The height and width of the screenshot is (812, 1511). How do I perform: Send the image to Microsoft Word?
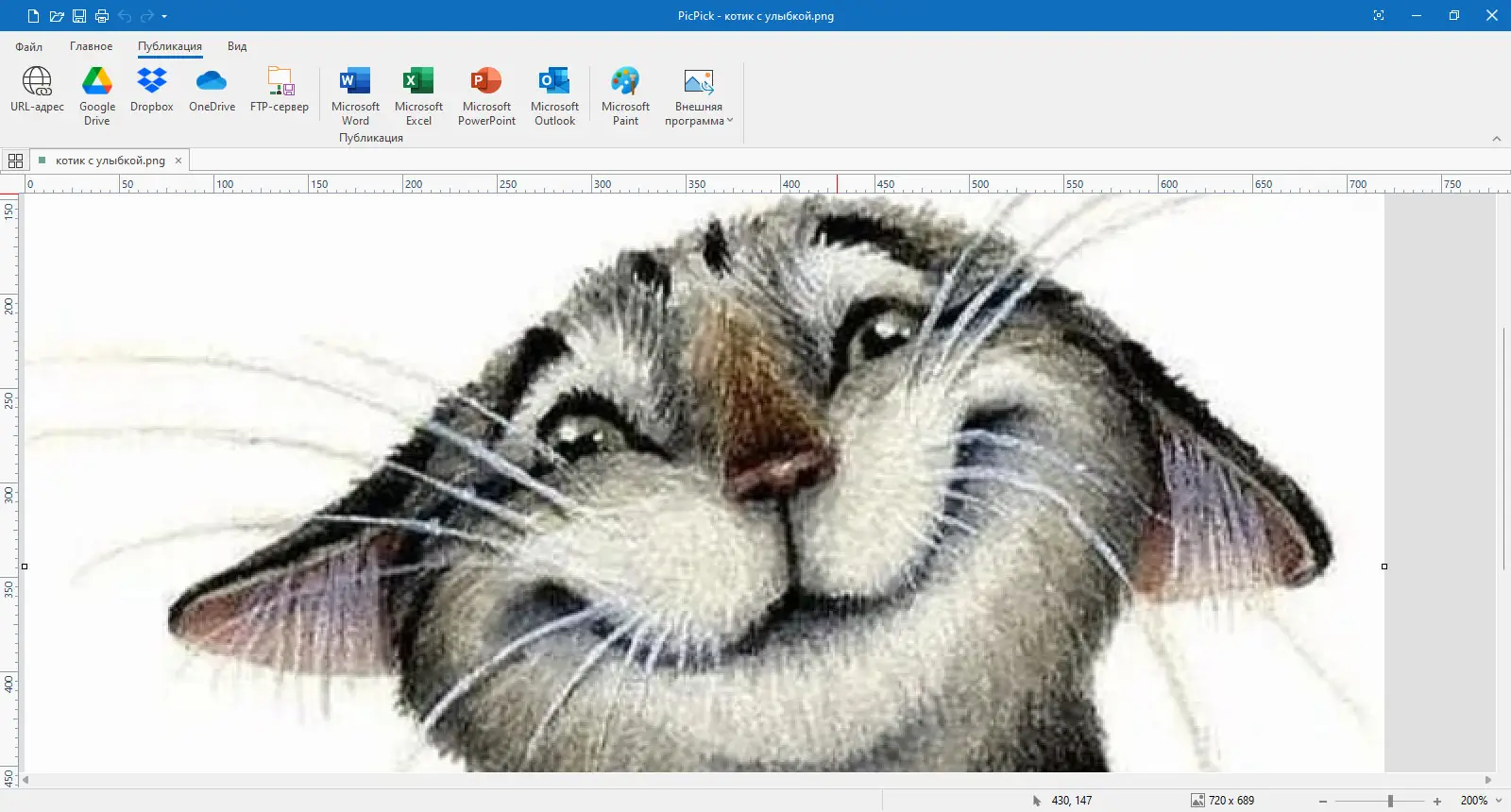355,96
